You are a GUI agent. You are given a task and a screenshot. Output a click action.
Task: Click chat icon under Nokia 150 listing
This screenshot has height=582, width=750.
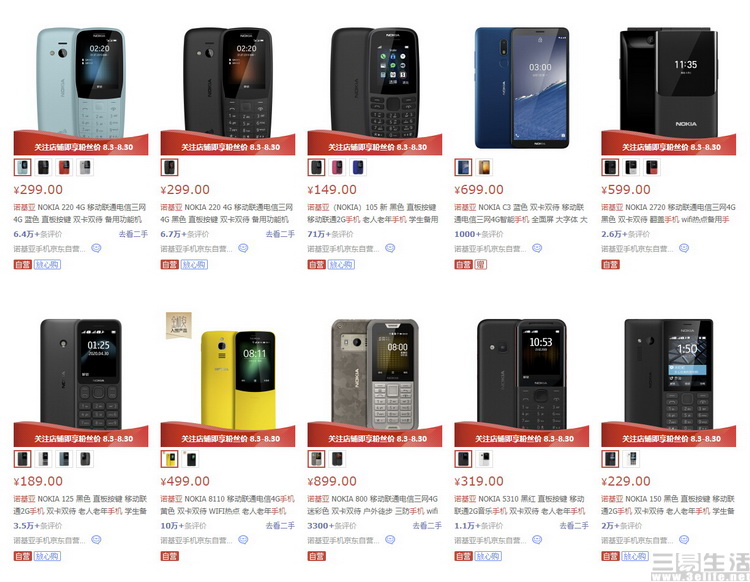684,540
